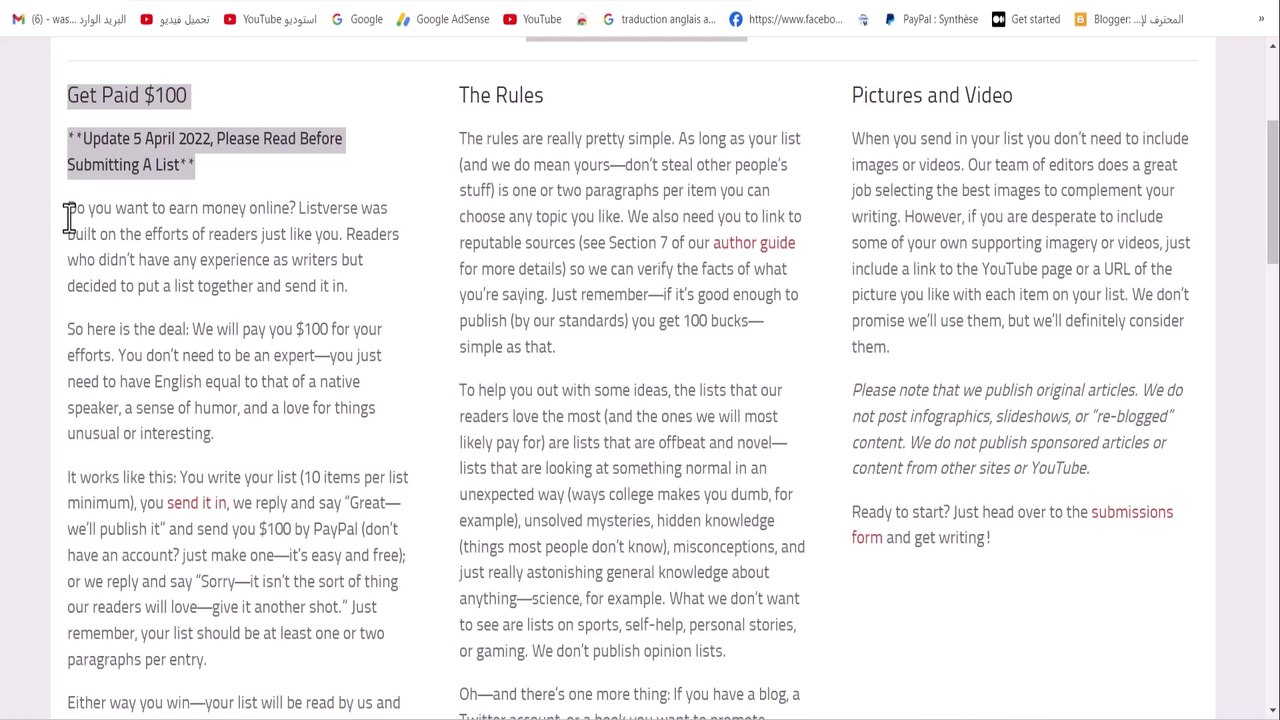Open the Blogger bookmark
The height and width of the screenshot is (720, 1280).
(x=1129, y=19)
